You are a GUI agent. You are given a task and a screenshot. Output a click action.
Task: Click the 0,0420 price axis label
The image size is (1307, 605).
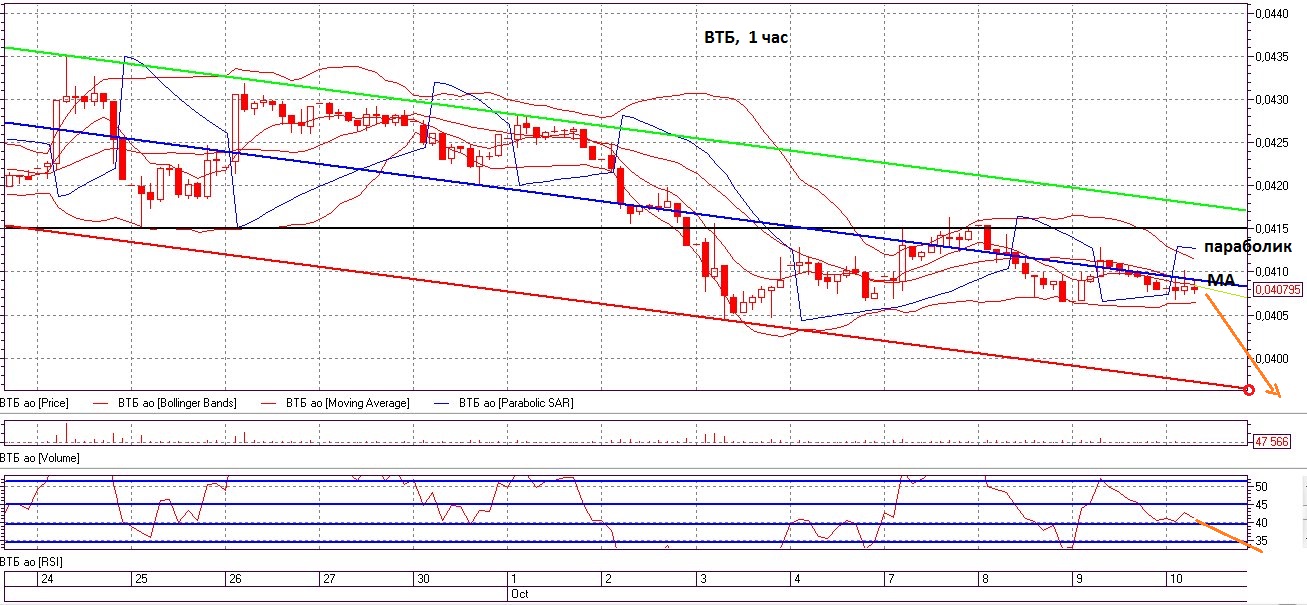pos(1272,185)
